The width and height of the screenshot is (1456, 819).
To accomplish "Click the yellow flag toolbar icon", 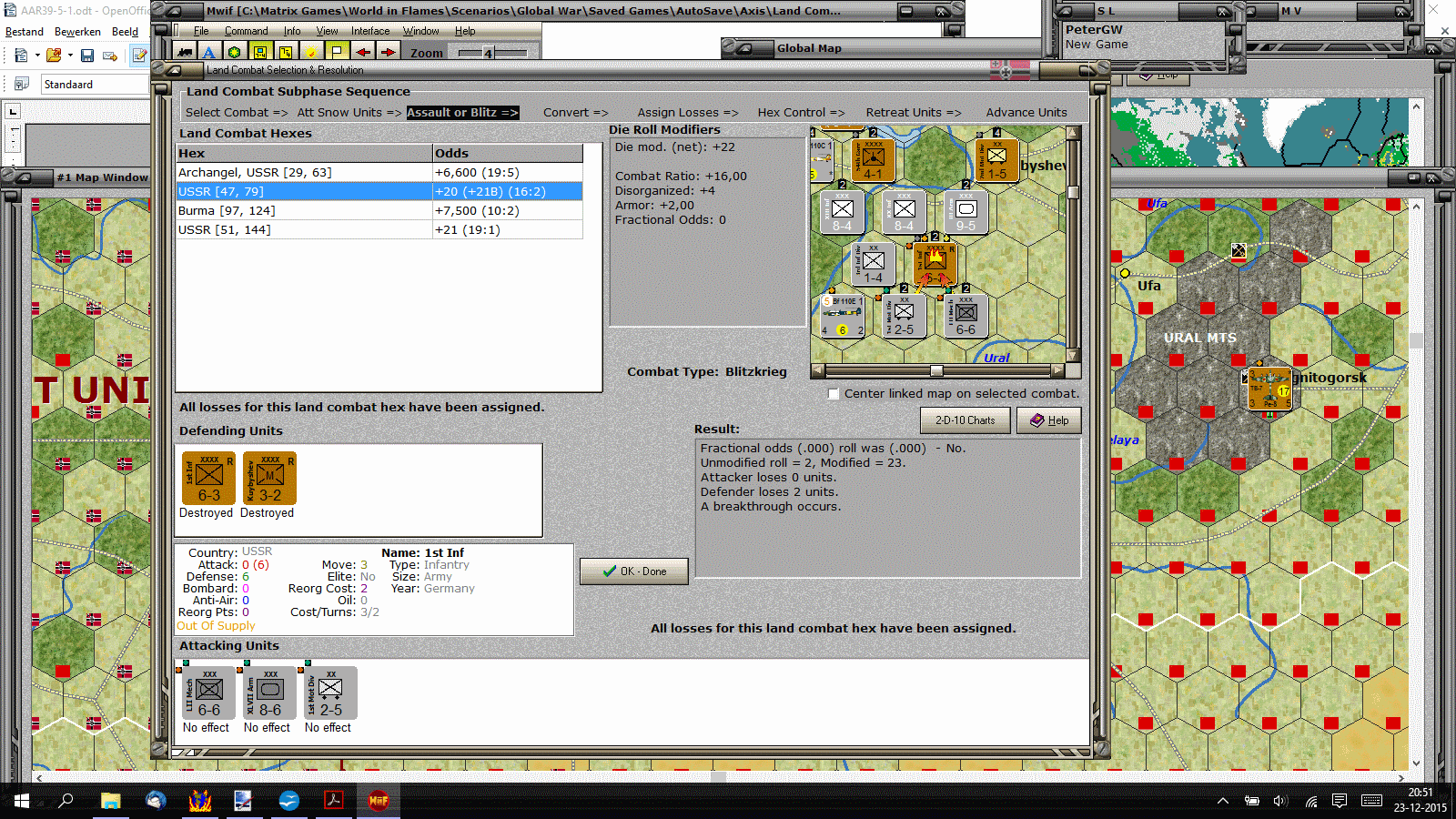I will click(337, 53).
